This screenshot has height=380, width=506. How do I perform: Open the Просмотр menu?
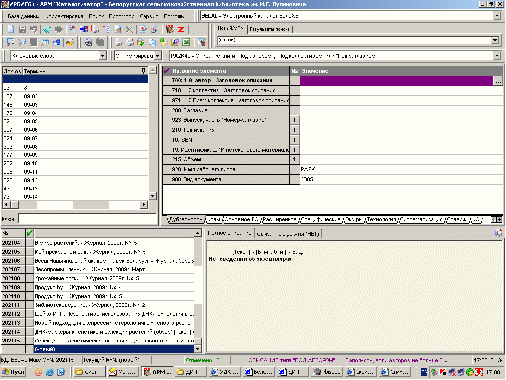pos(121,16)
